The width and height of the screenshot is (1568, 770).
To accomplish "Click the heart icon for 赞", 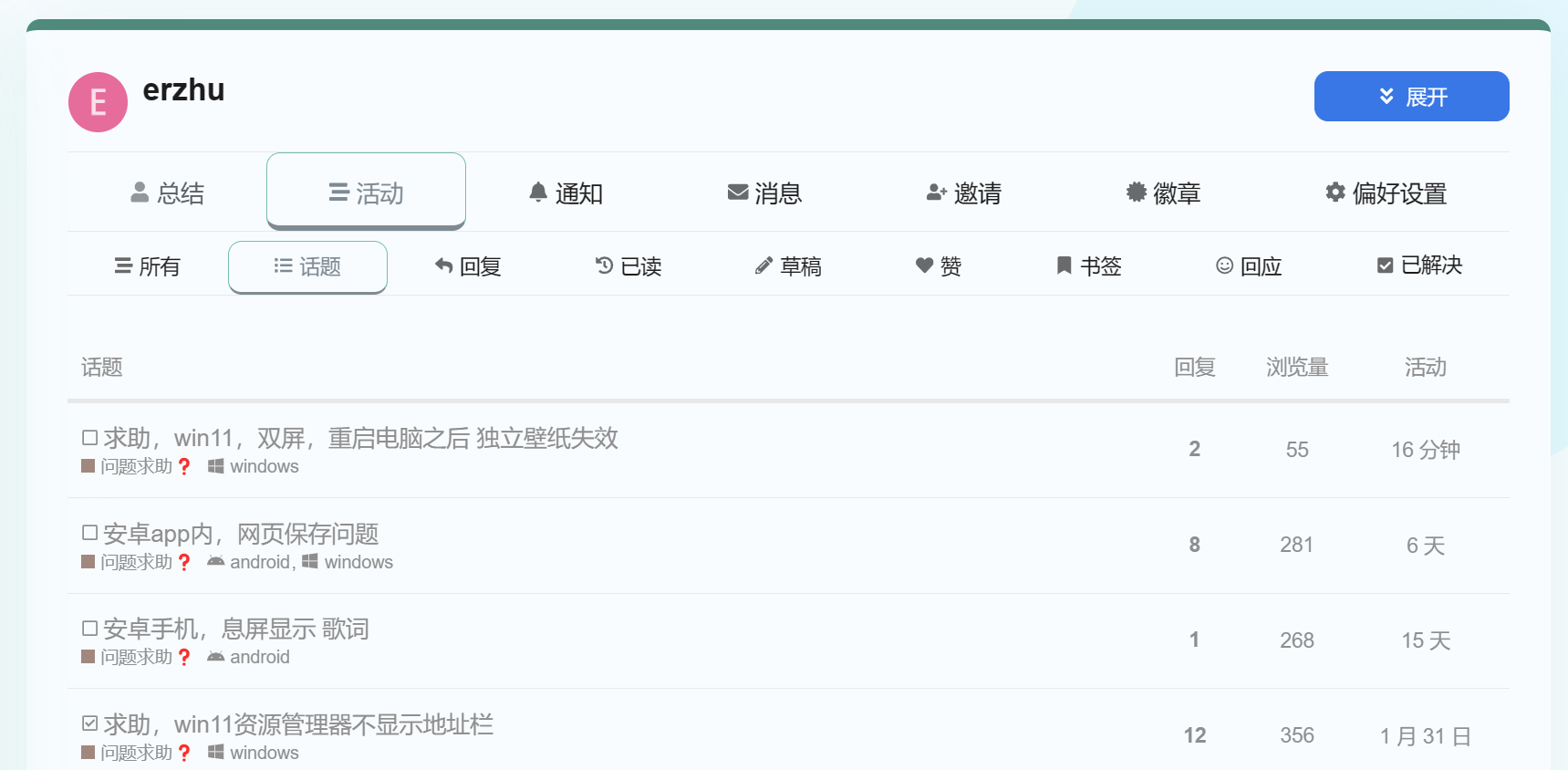I will (x=924, y=265).
